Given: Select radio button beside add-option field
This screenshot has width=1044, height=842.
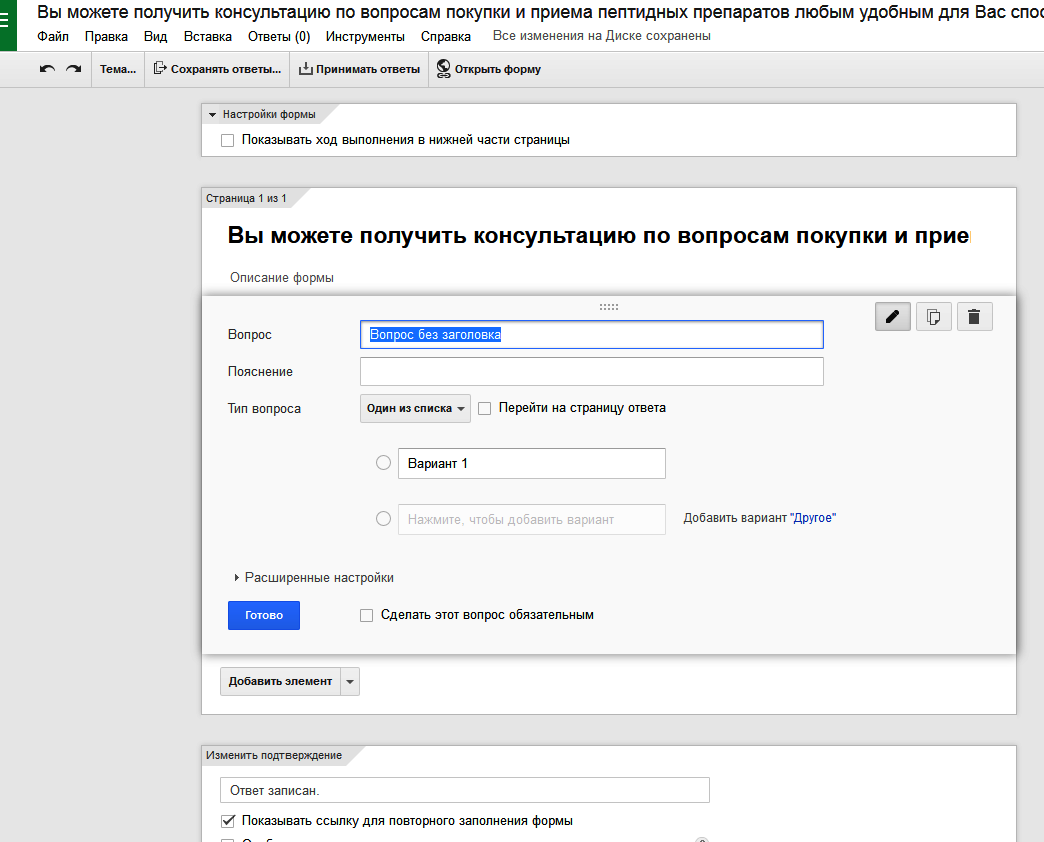Looking at the screenshot, I should [x=384, y=519].
